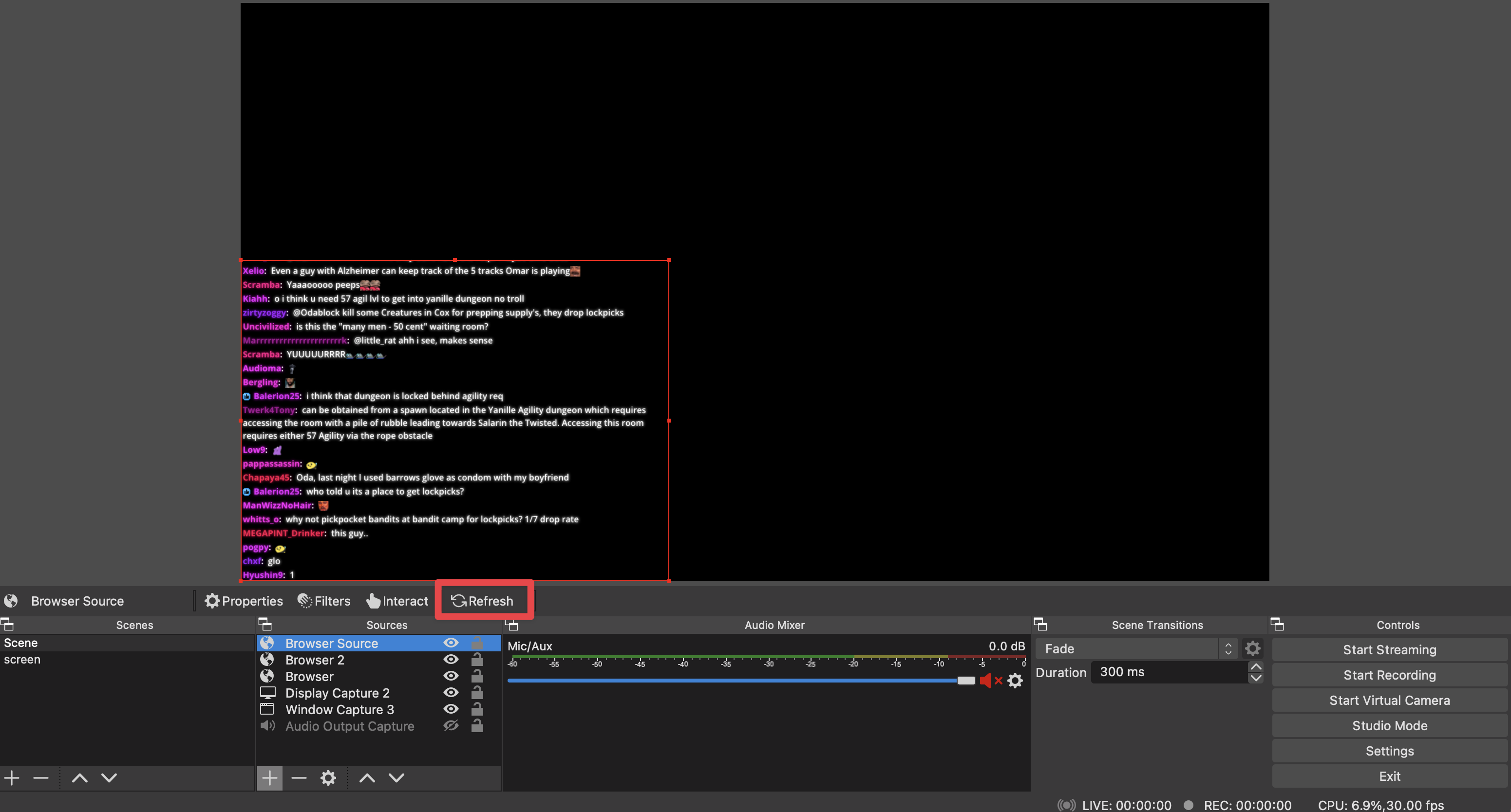
Task: Open the Sources panel settings gear
Action: (328, 777)
